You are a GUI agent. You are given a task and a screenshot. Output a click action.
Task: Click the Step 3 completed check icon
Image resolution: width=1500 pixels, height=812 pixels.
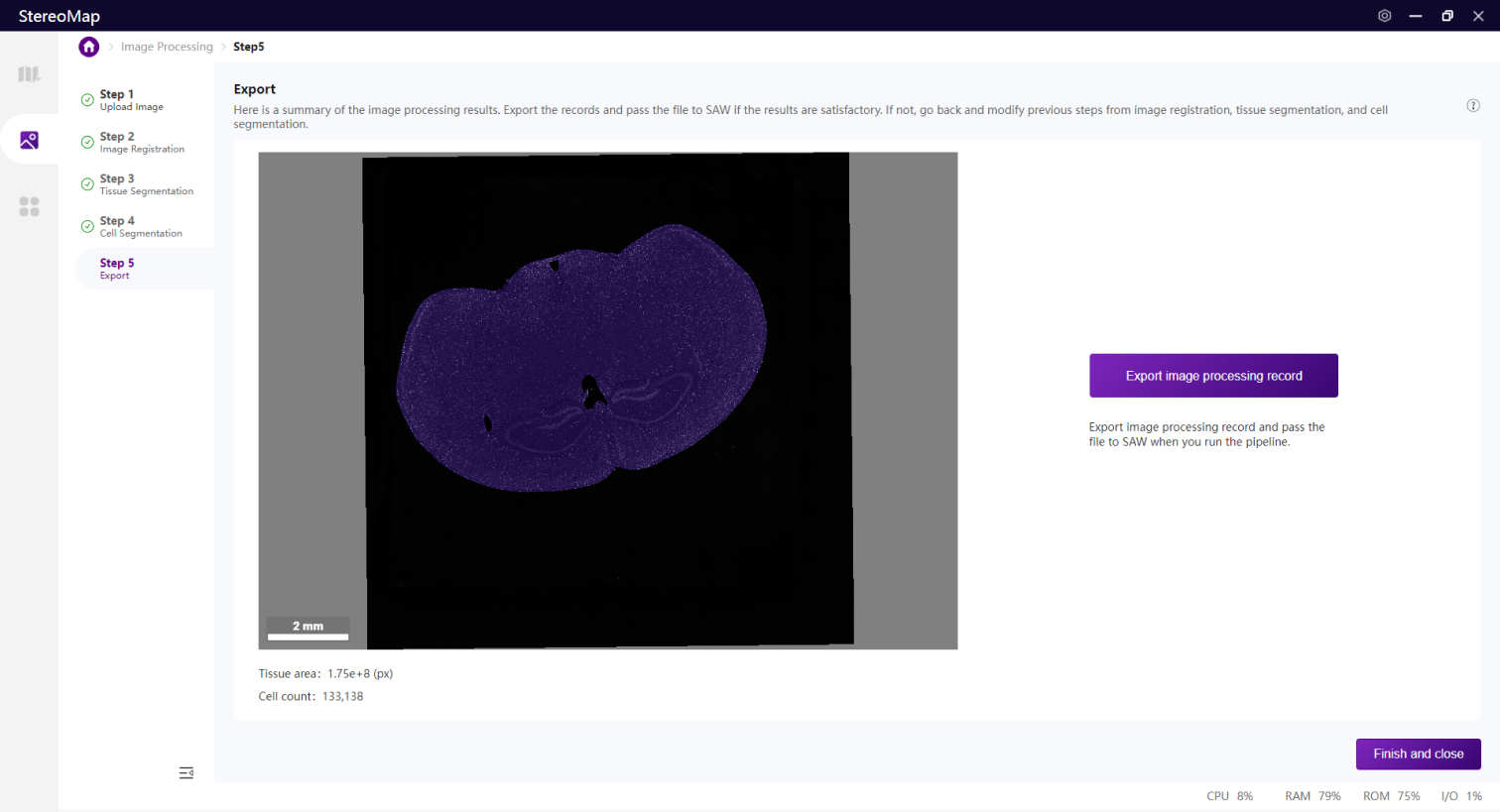[87, 184]
